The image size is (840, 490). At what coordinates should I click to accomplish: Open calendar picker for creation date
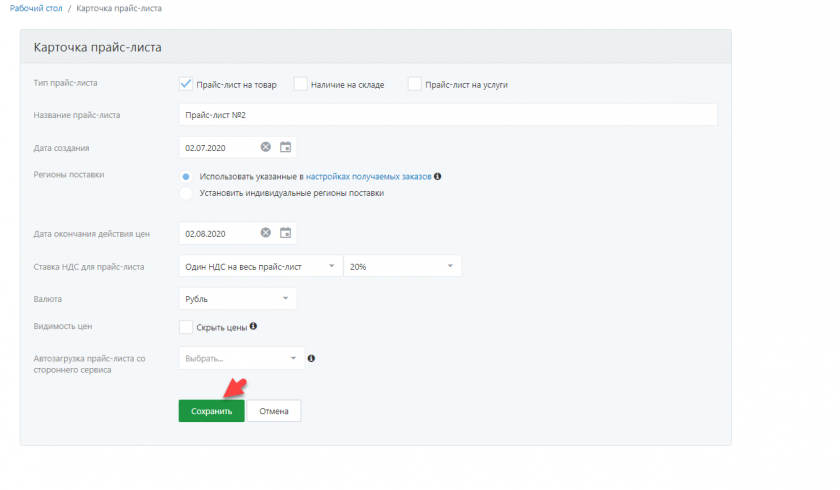point(285,148)
